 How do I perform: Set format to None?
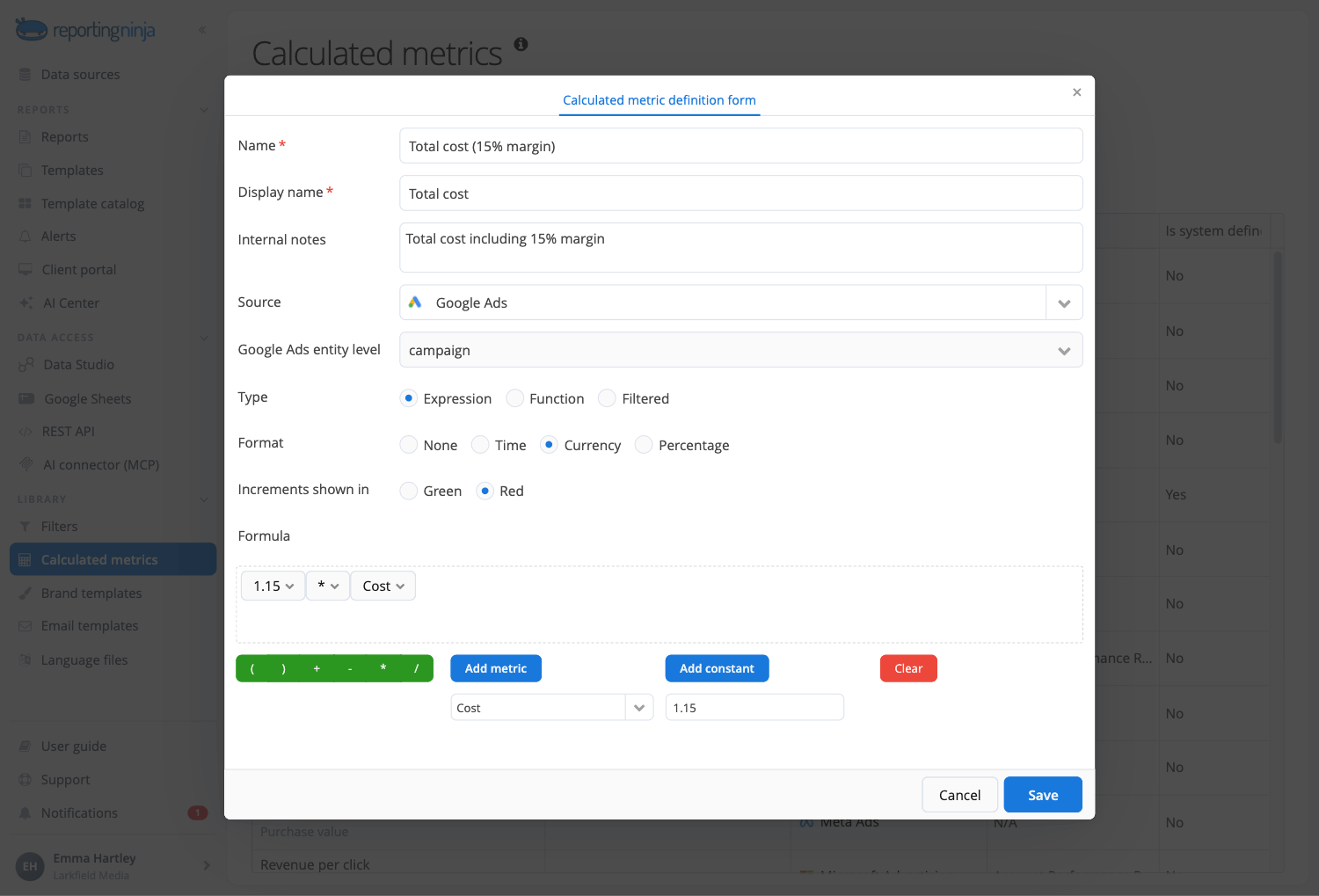click(x=408, y=445)
